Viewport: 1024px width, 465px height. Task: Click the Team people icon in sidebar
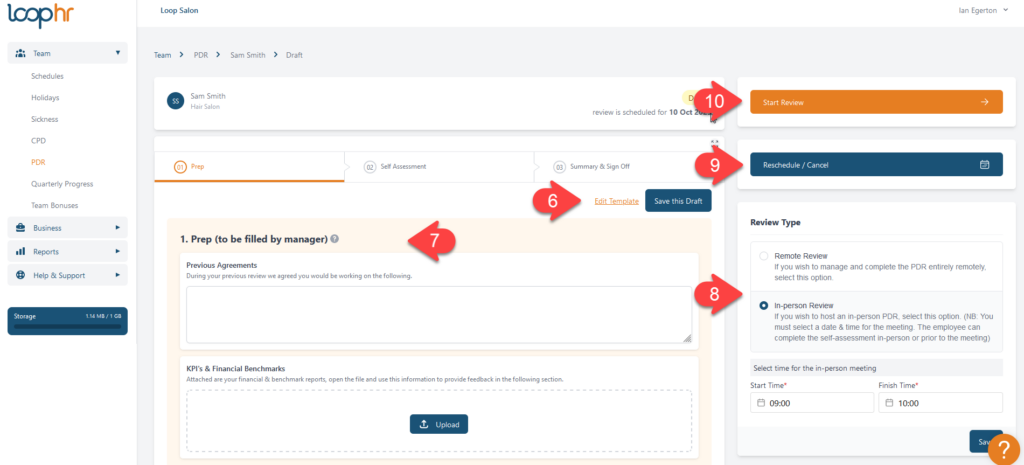(20, 53)
